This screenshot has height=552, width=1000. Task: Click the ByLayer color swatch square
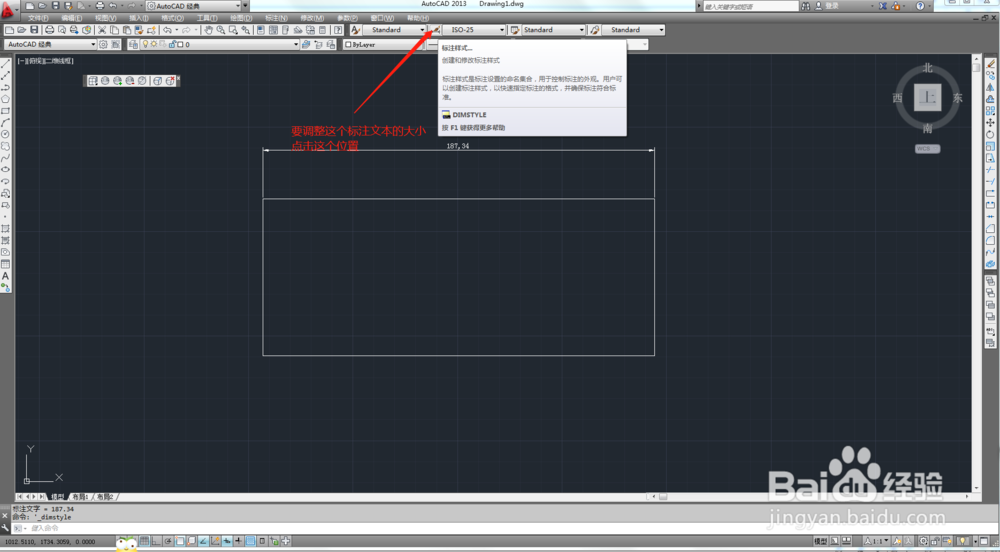click(348, 45)
